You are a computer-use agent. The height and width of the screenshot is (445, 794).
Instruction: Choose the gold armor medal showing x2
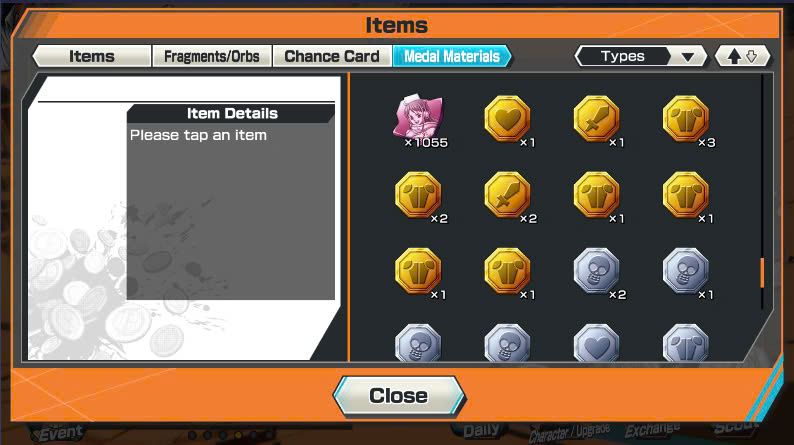(x=418, y=194)
